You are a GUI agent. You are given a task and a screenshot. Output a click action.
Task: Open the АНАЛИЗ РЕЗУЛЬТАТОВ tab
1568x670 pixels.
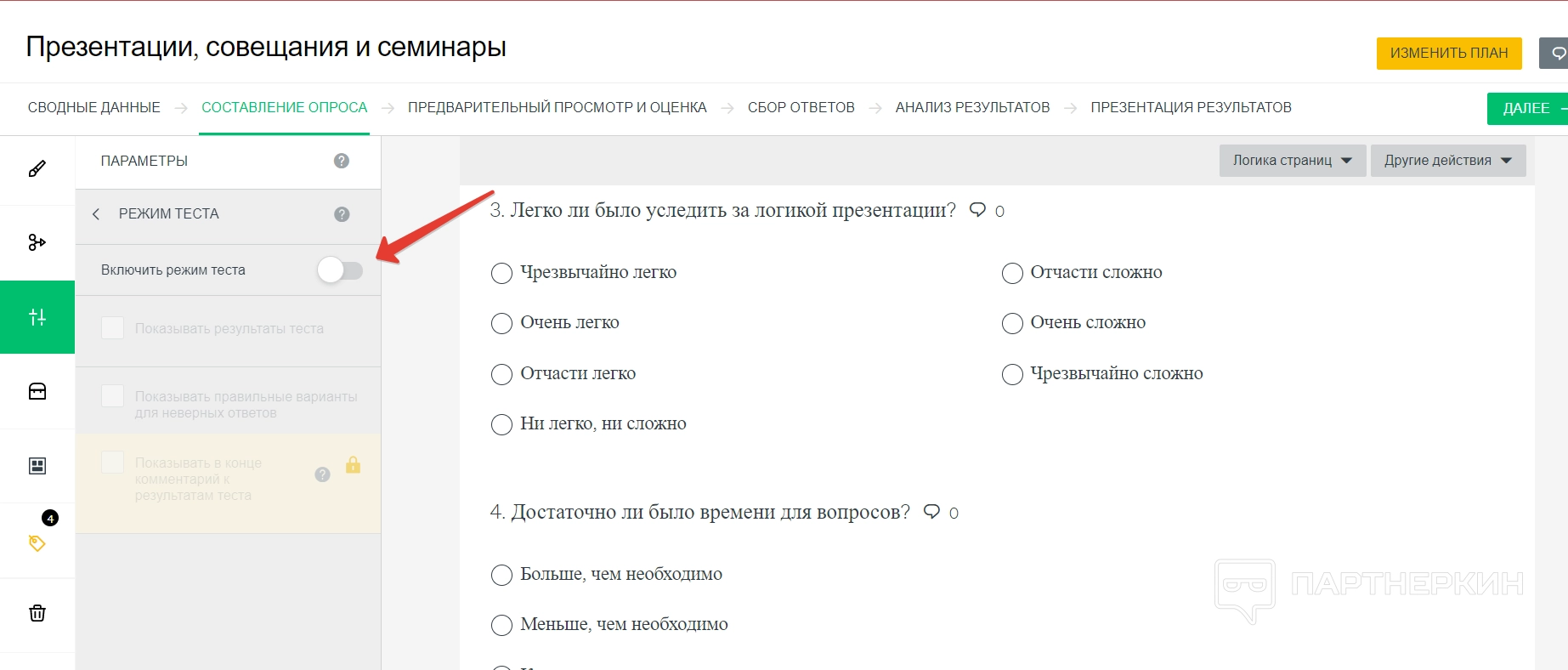972,108
